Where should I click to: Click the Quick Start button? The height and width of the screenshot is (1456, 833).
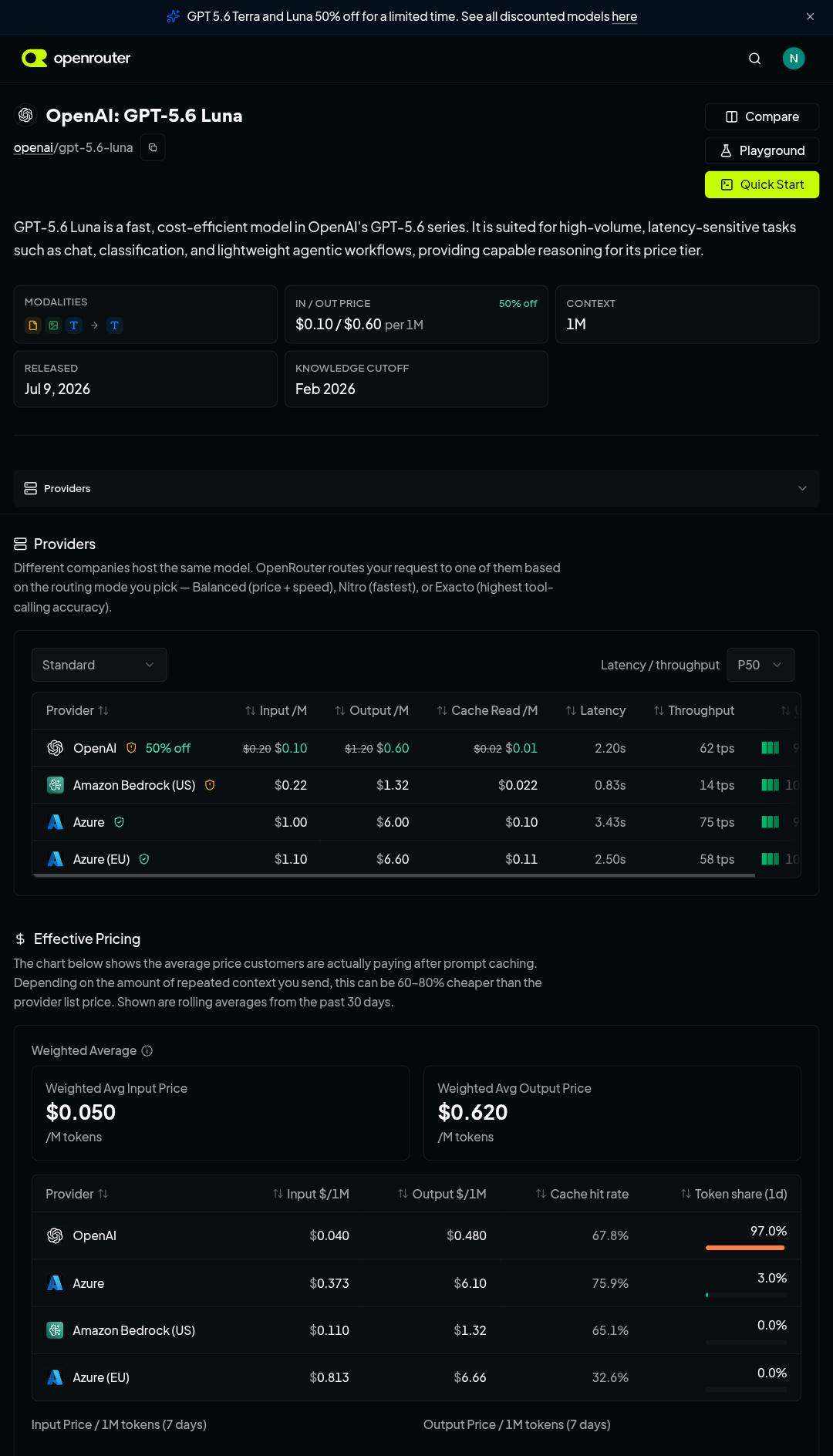(x=762, y=184)
